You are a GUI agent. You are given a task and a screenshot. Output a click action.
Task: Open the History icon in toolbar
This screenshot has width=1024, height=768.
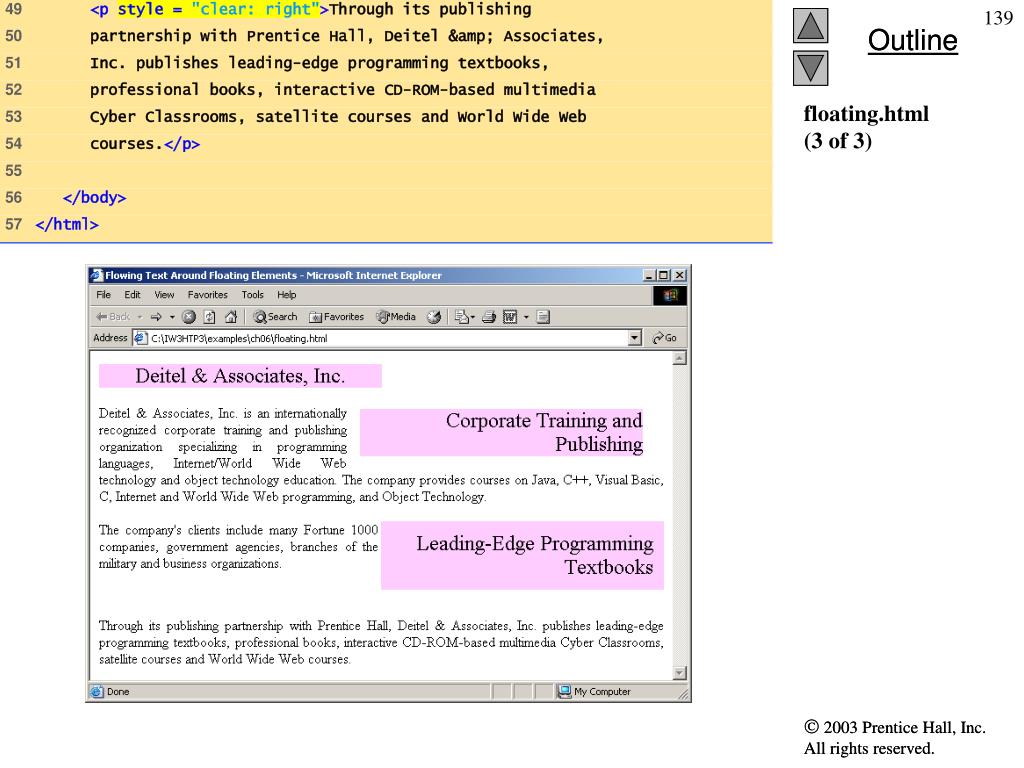(434, 317)
